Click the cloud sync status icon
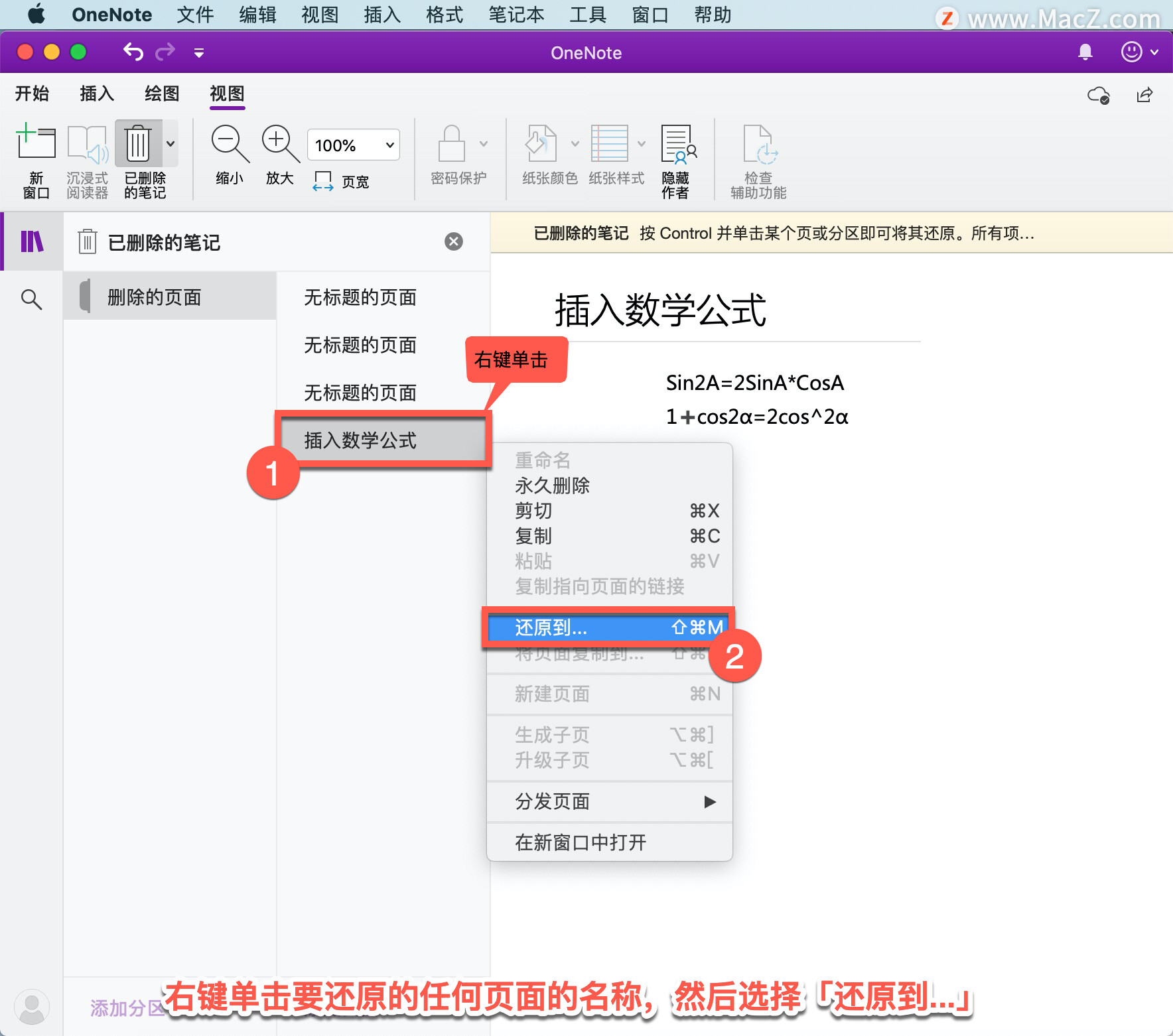Image resolution: width=1173 pixels, height=1036 pixels. (1099, 96)
